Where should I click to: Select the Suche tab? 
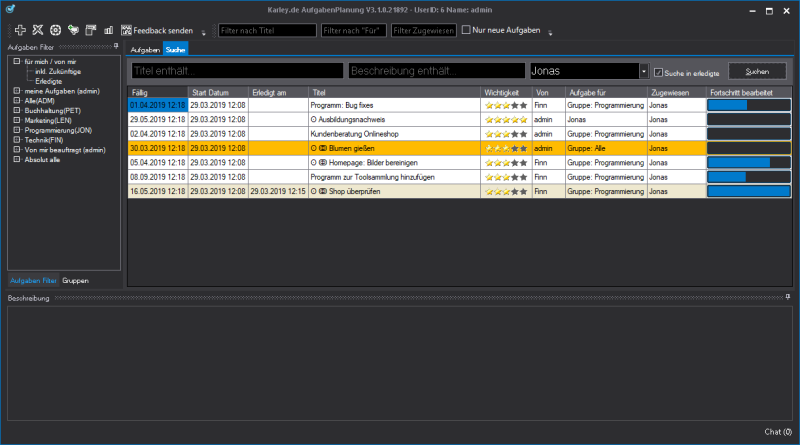pyautogui.click(x=175, y=50)
